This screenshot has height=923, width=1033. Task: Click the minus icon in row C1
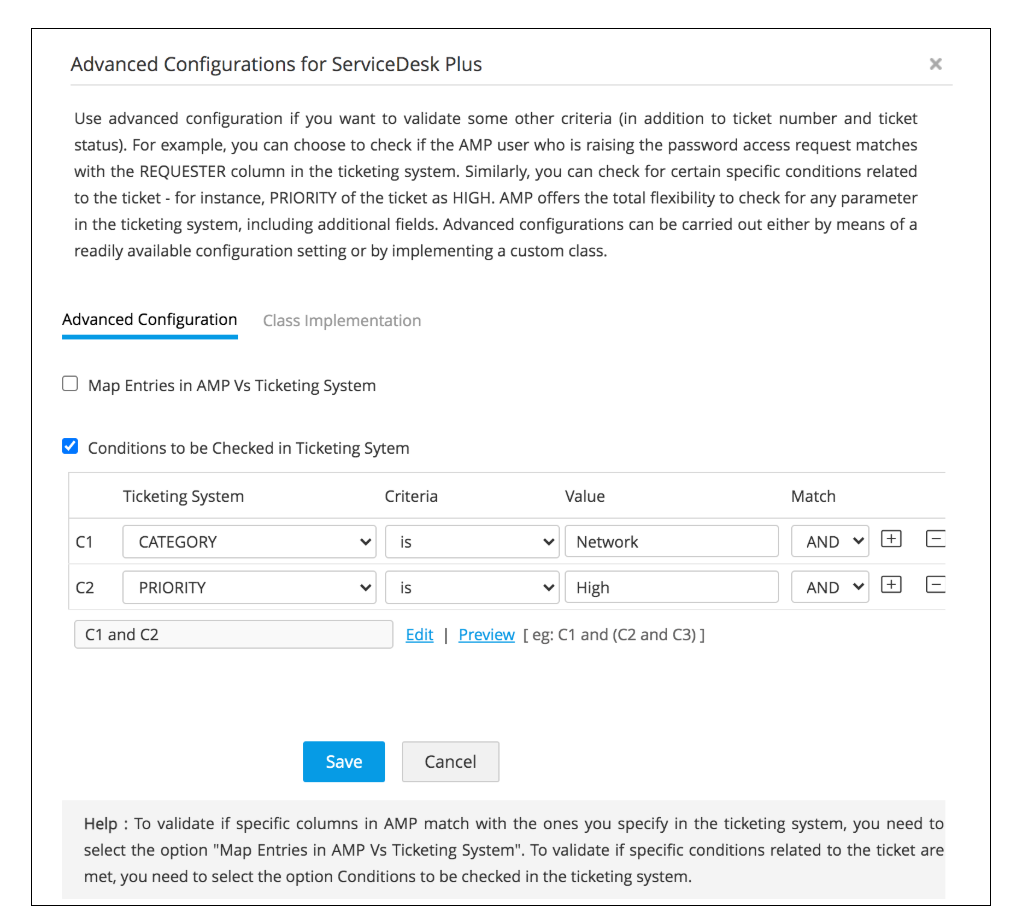coord(935,540)
